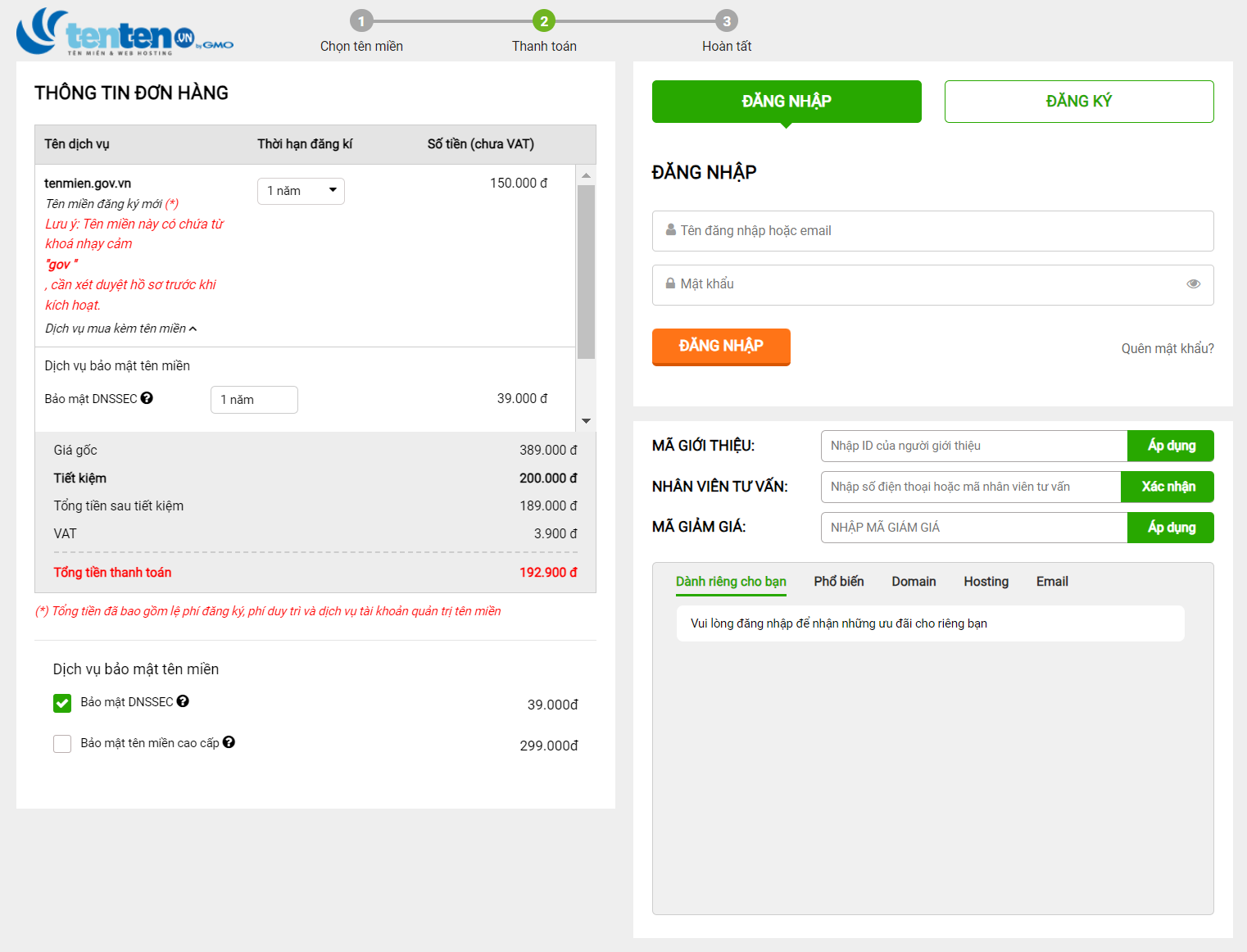Click the order table scroll up arrow
The image size is (1247, 952).
[586, 175]
